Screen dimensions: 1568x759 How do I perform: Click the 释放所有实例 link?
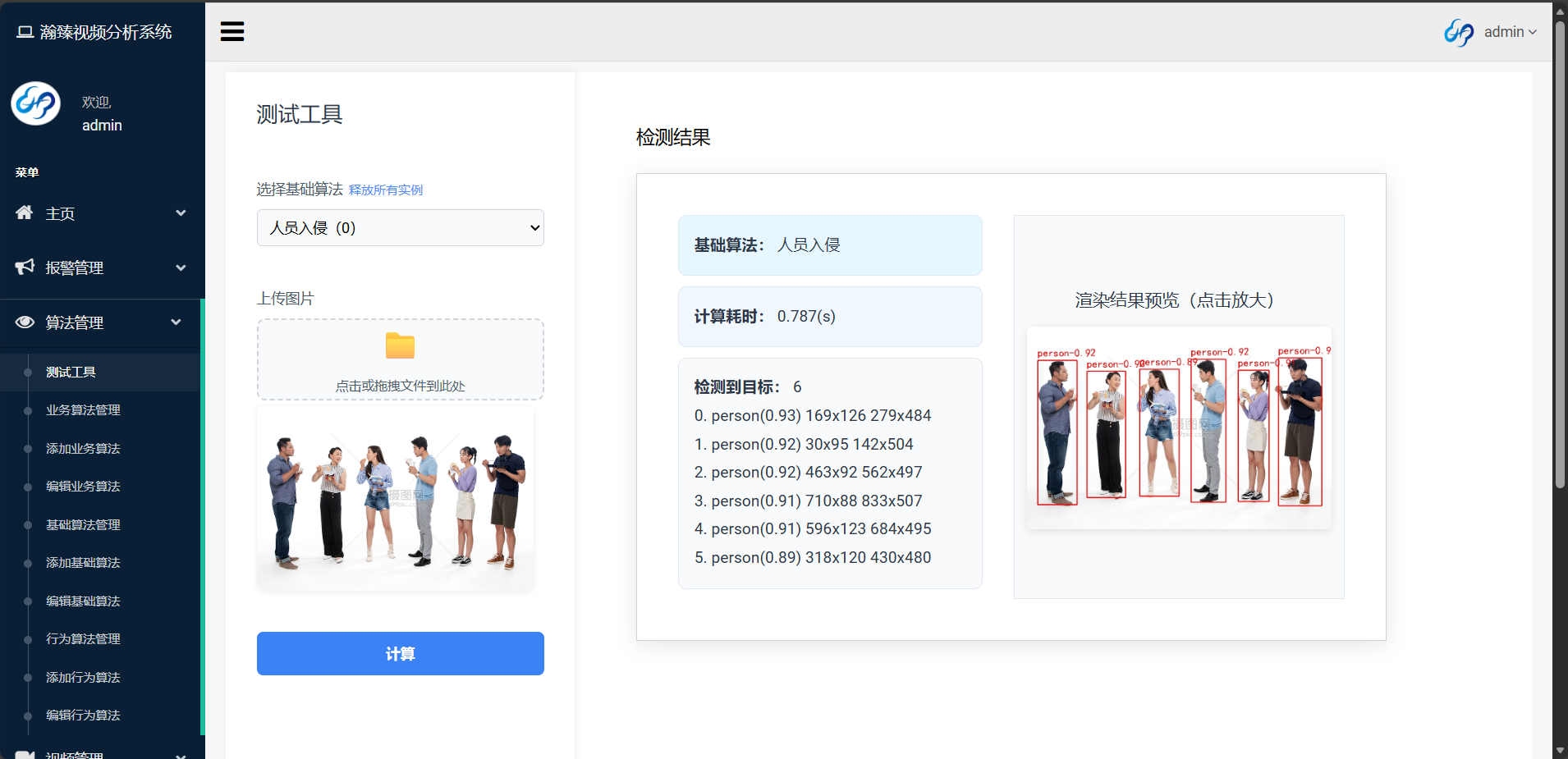384,190
